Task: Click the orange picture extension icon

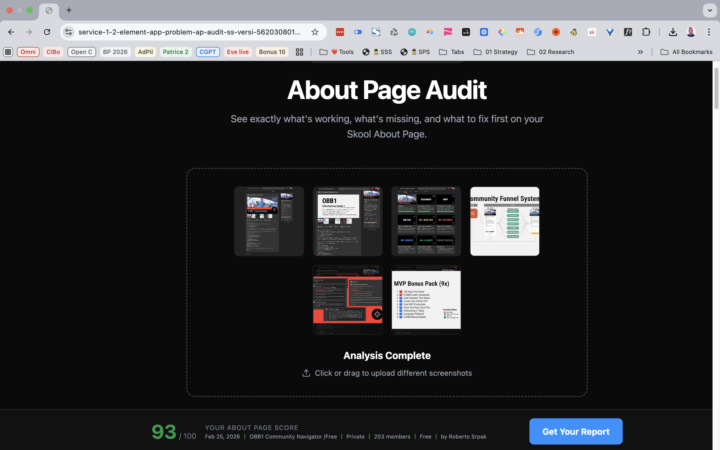Action: (520, 32)
